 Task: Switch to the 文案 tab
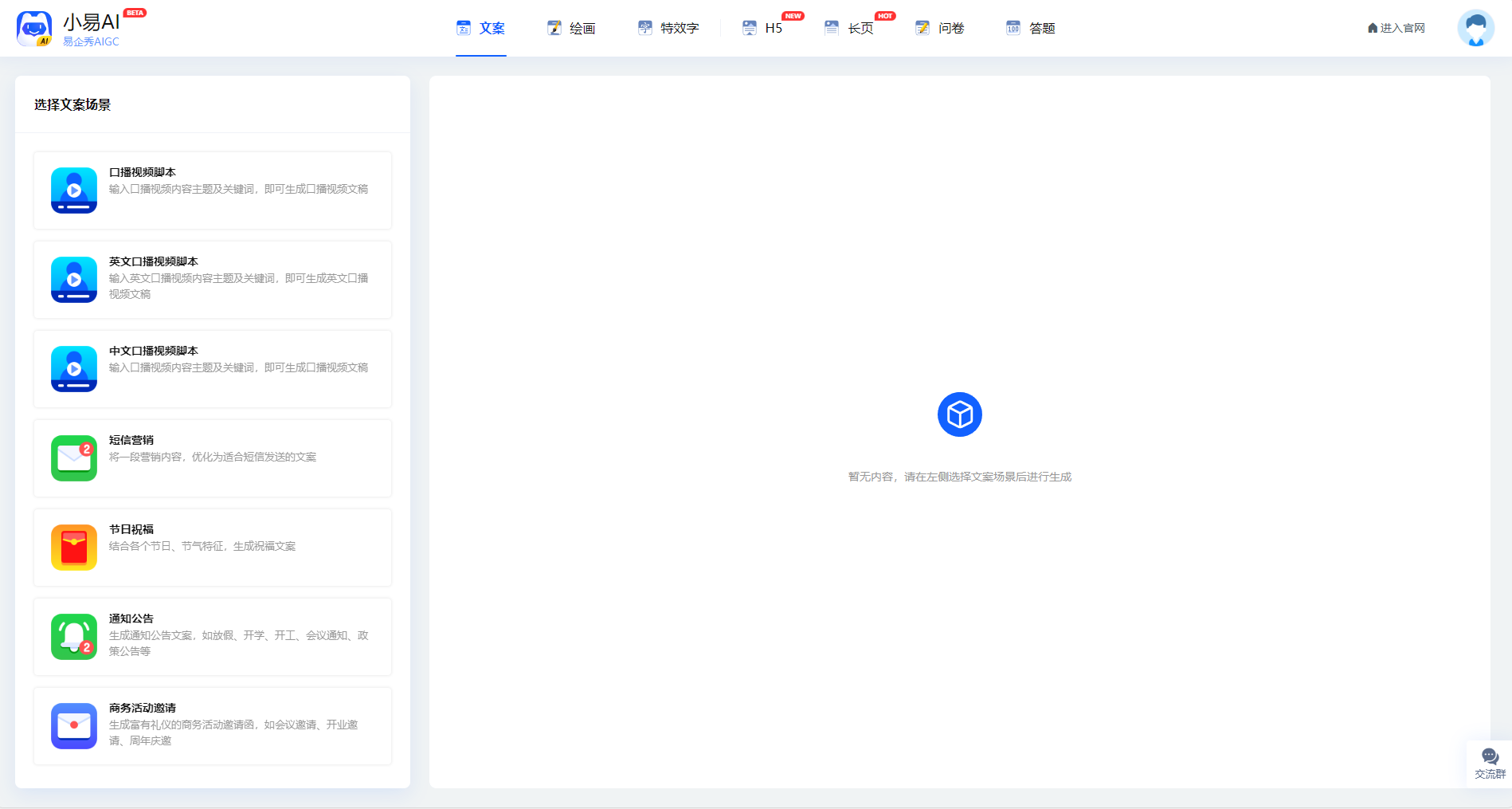point(481,29)
